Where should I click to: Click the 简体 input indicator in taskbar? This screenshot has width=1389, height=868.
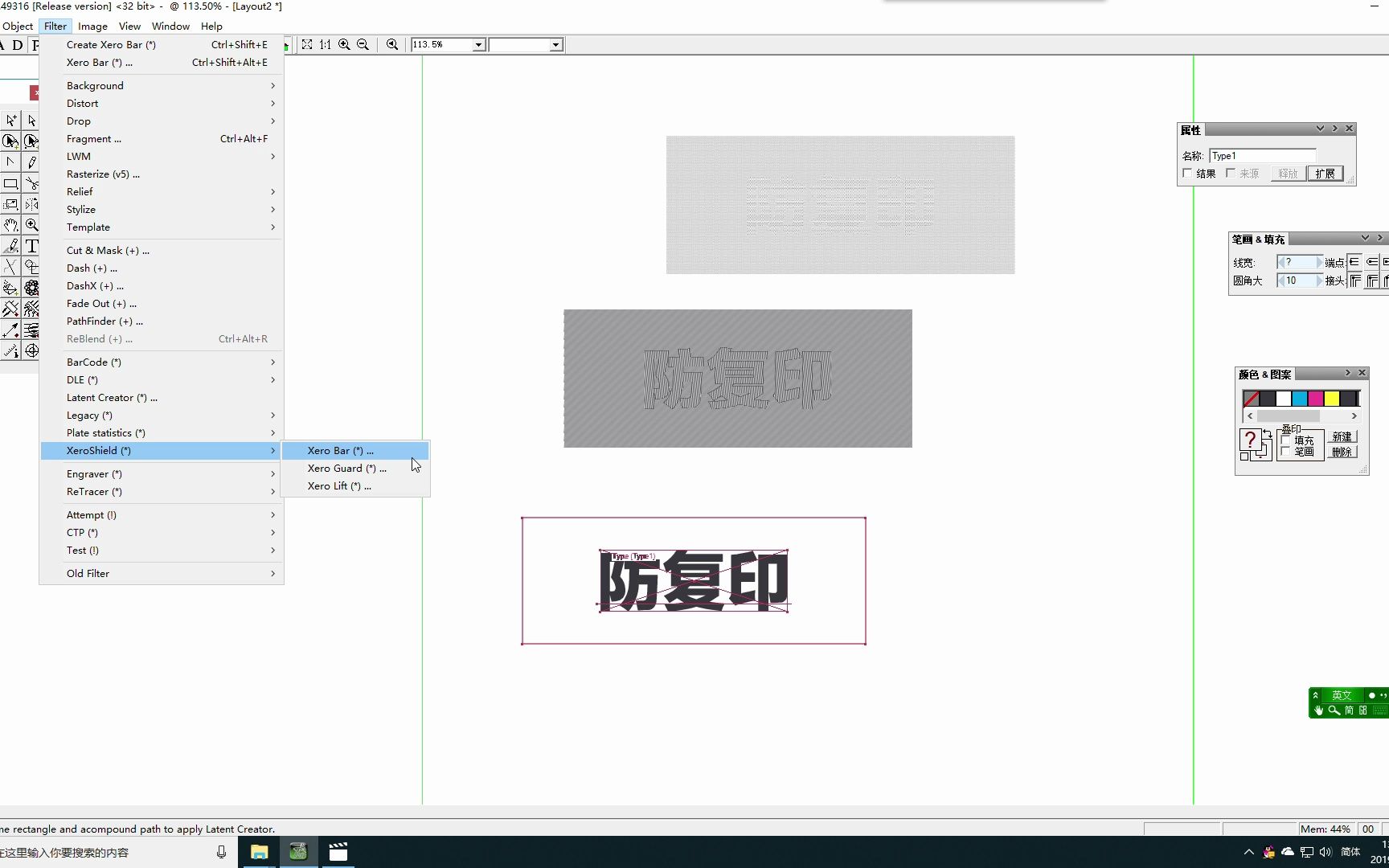[x=1350, y=852]
